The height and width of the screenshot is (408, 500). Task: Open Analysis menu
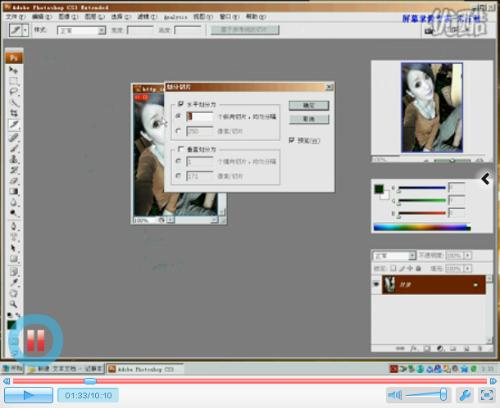(x=175, y=17)
